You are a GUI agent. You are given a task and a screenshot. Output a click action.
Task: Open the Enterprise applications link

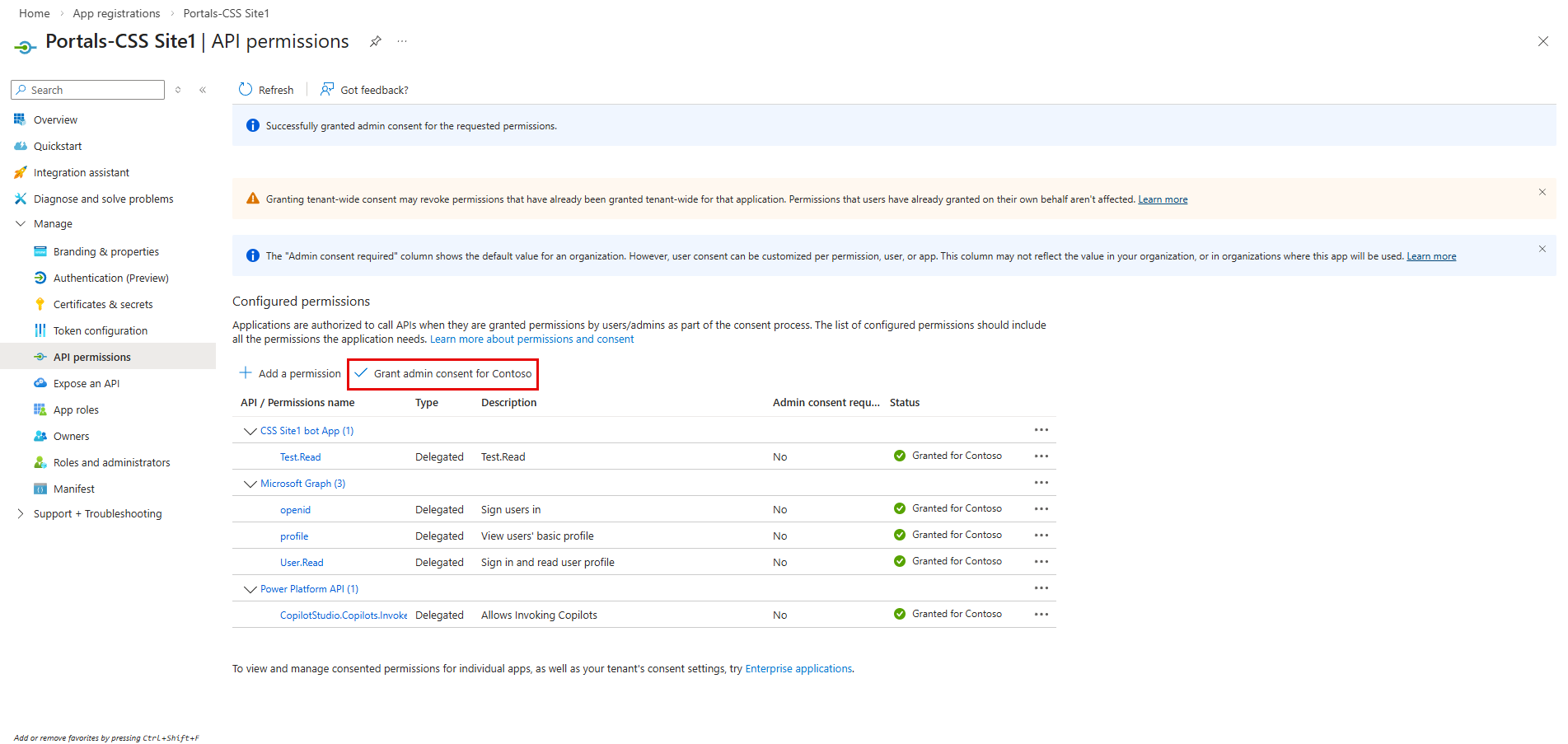pos(798,669)
